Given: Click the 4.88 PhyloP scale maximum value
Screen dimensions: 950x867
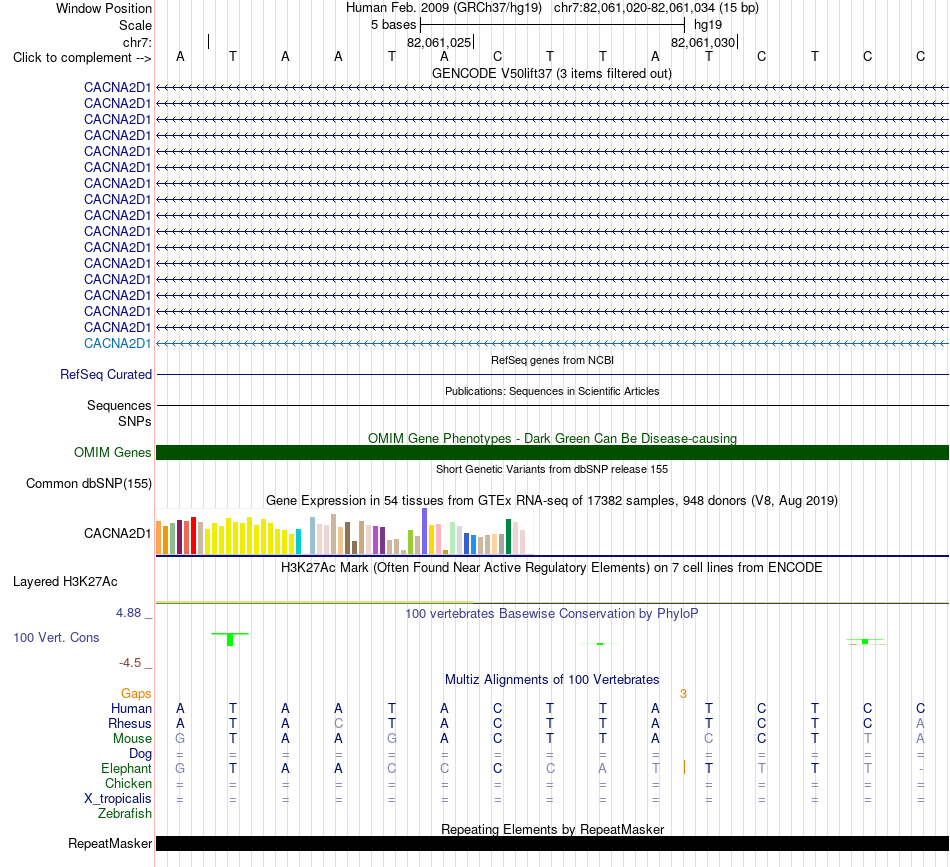Looking at the screenshot, I should 128,613.
